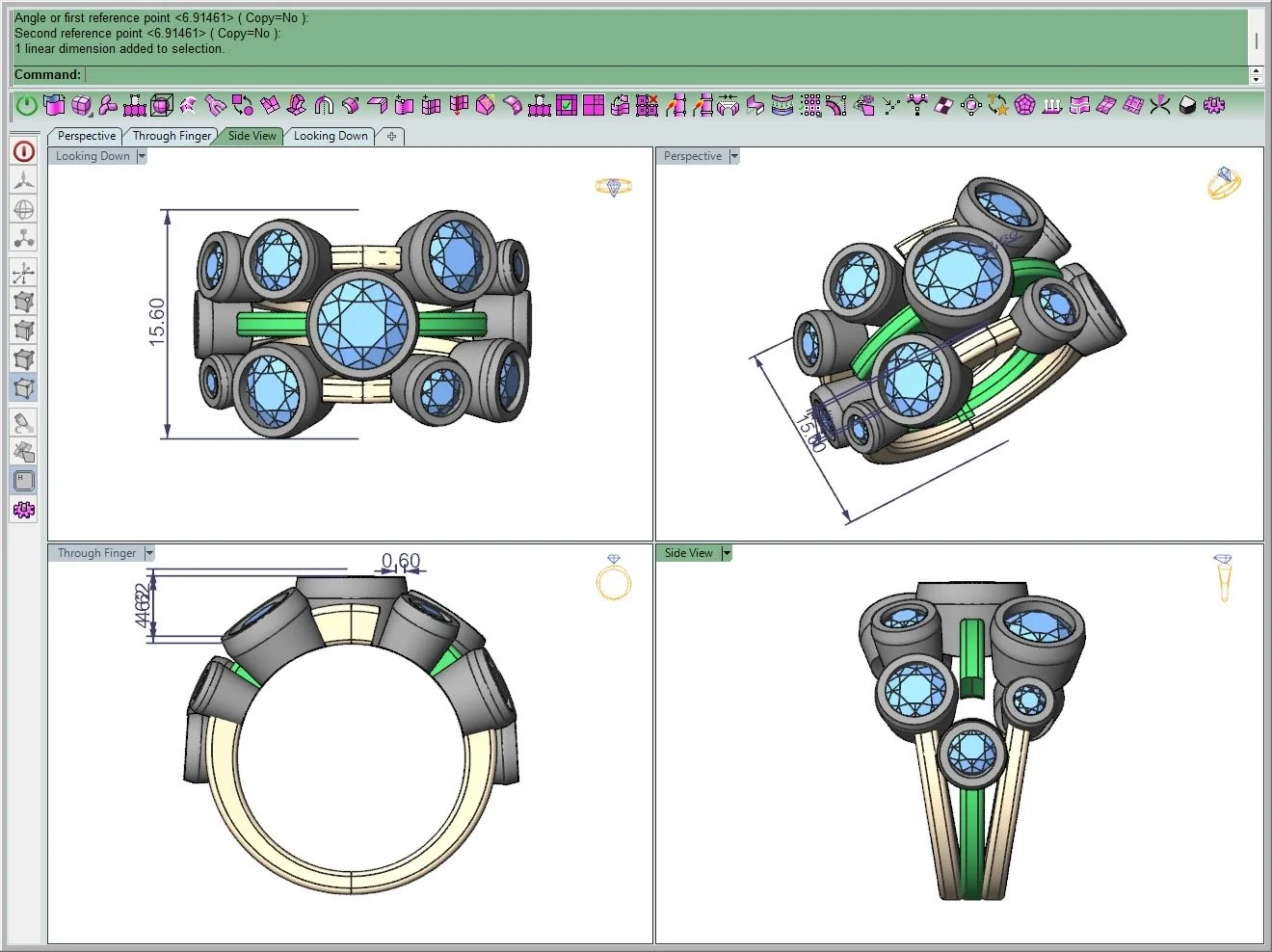Open the sphere in wireframe box tool
The image size is (1272, 952).
[x=162, y=105]
